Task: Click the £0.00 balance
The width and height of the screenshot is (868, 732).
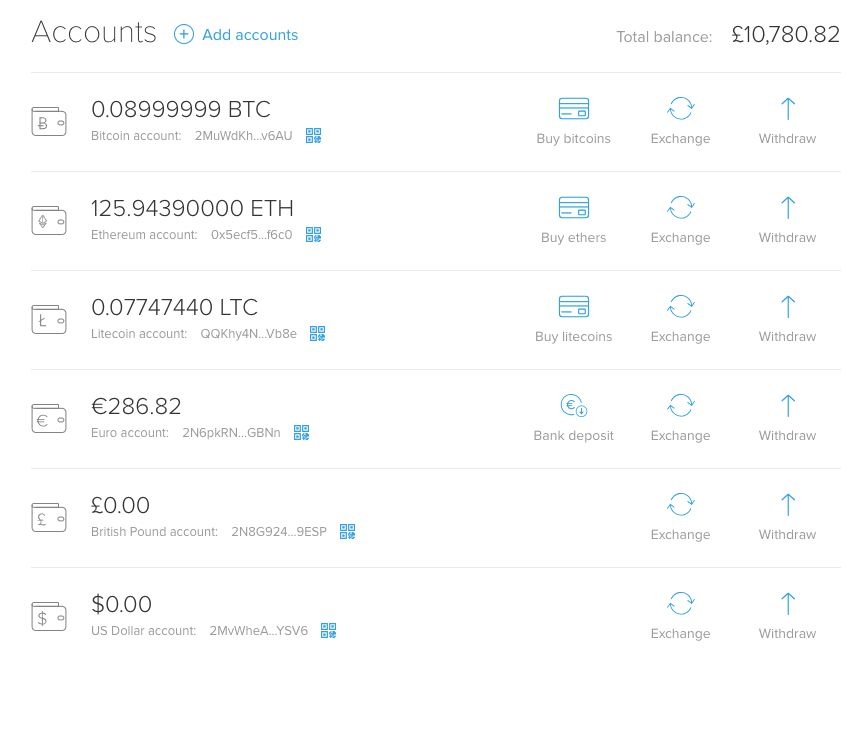Action: point(121,506)
